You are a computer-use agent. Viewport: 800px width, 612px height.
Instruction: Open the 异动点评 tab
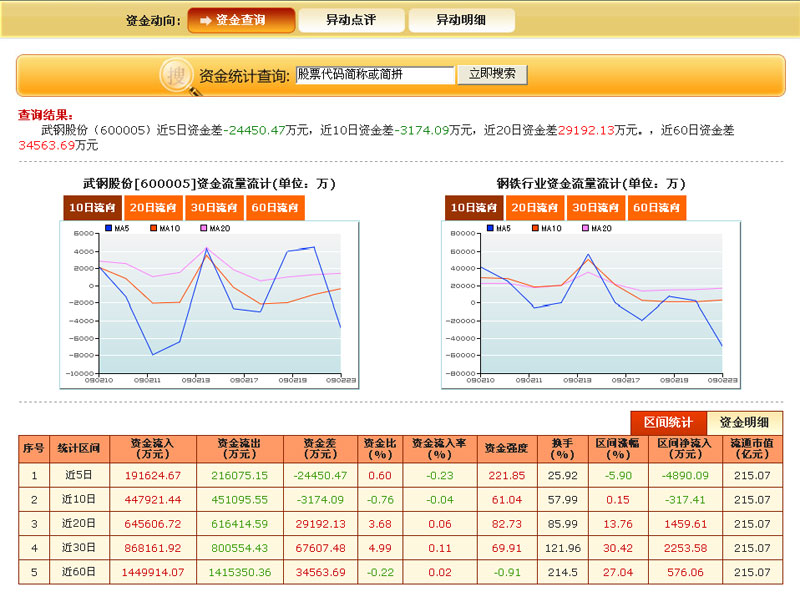(x=351, y=20)
